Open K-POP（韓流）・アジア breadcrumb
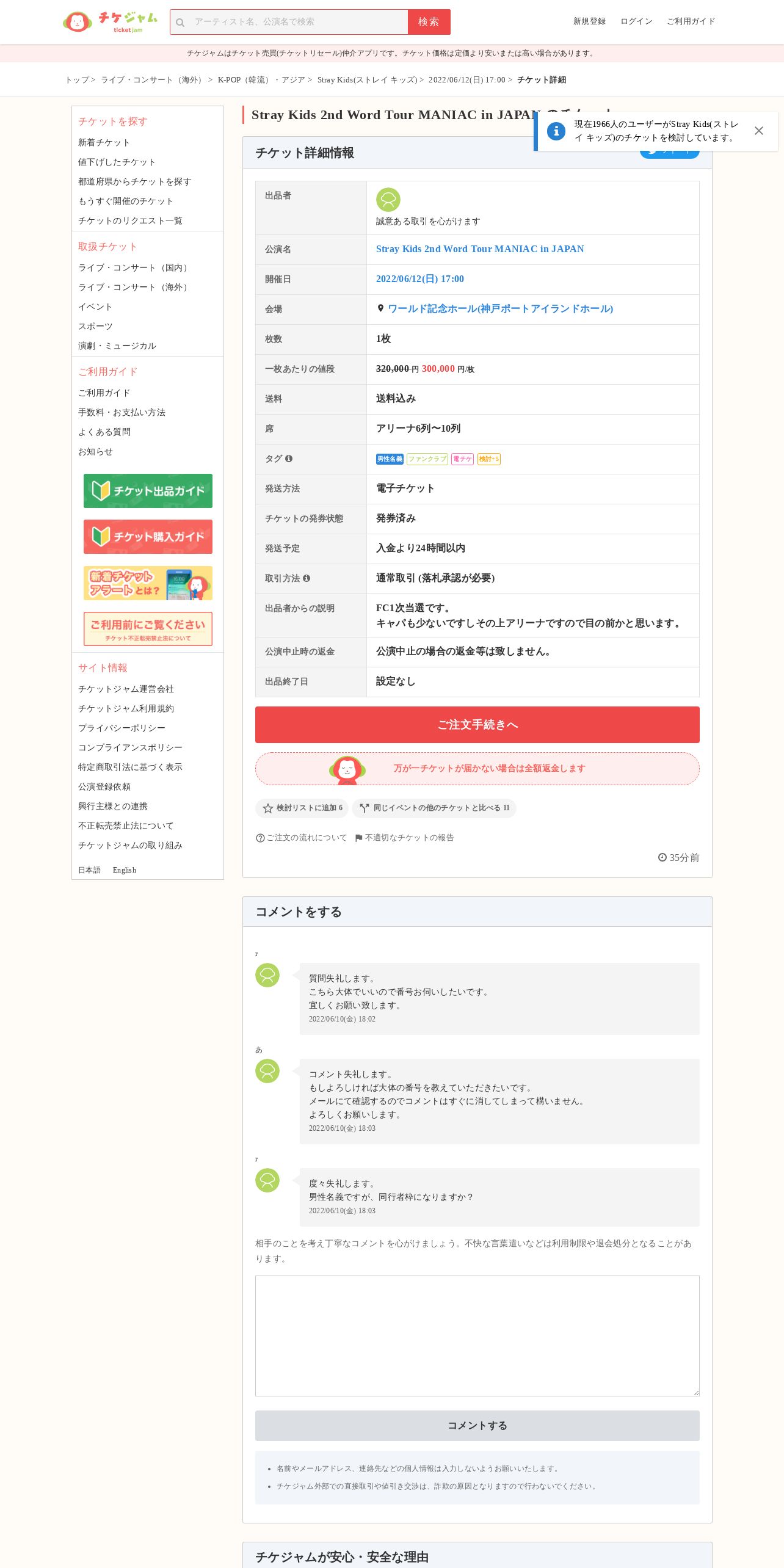Image resolution: width=784 pixels, height=1568 pixels. tap(261, 80)
